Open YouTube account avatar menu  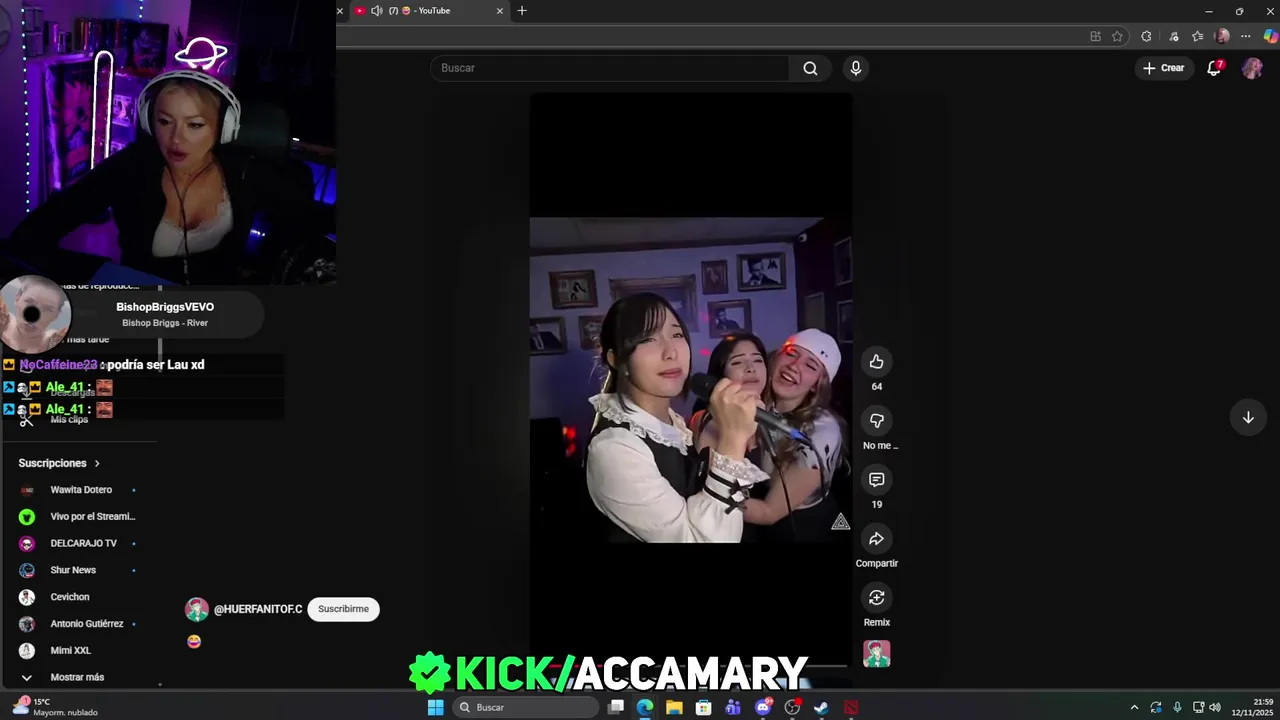click(x=1252, y=68)
